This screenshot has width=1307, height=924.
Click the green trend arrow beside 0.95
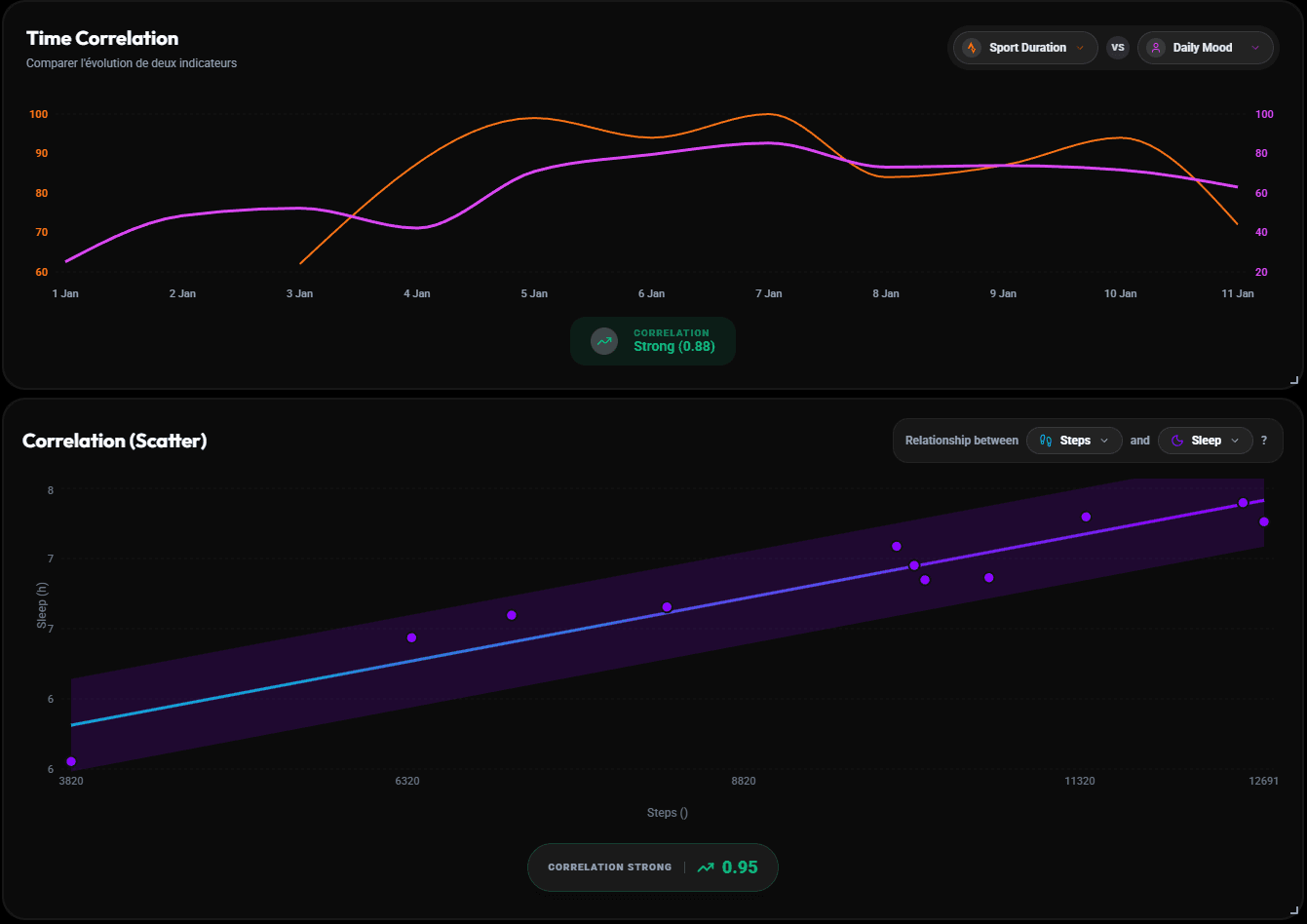[x=707, y=866]
